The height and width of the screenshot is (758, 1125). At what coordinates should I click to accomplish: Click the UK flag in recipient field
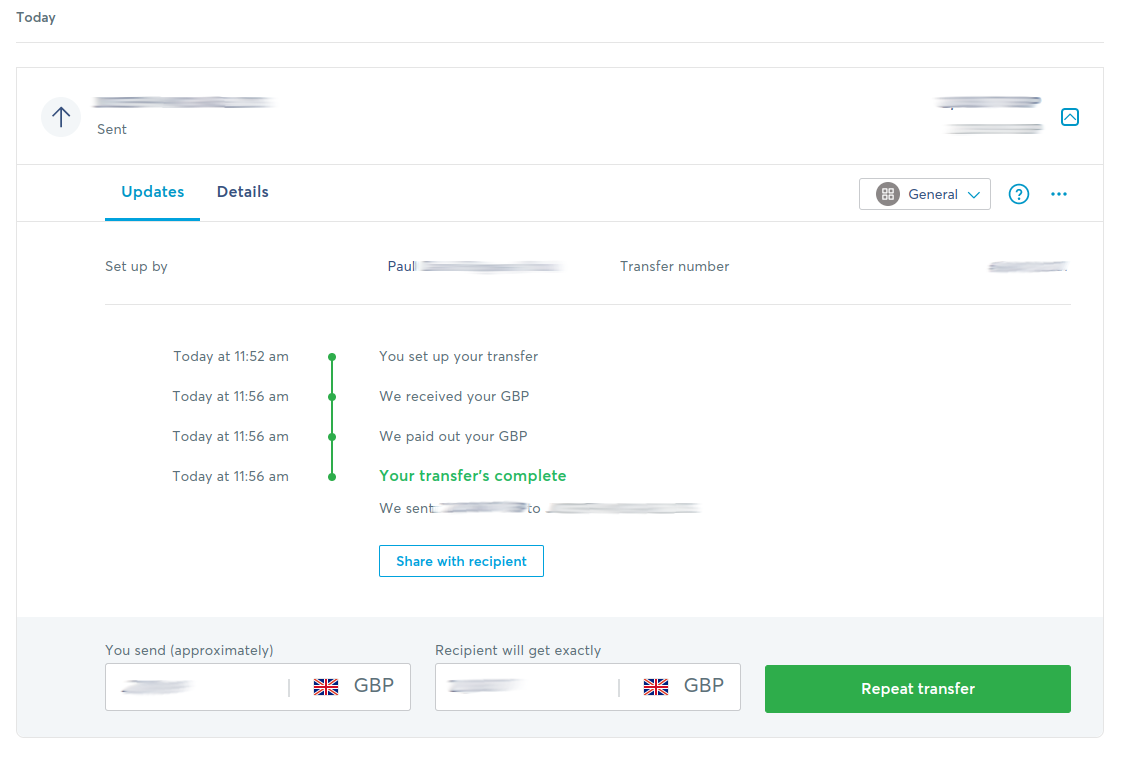[656, 687]
